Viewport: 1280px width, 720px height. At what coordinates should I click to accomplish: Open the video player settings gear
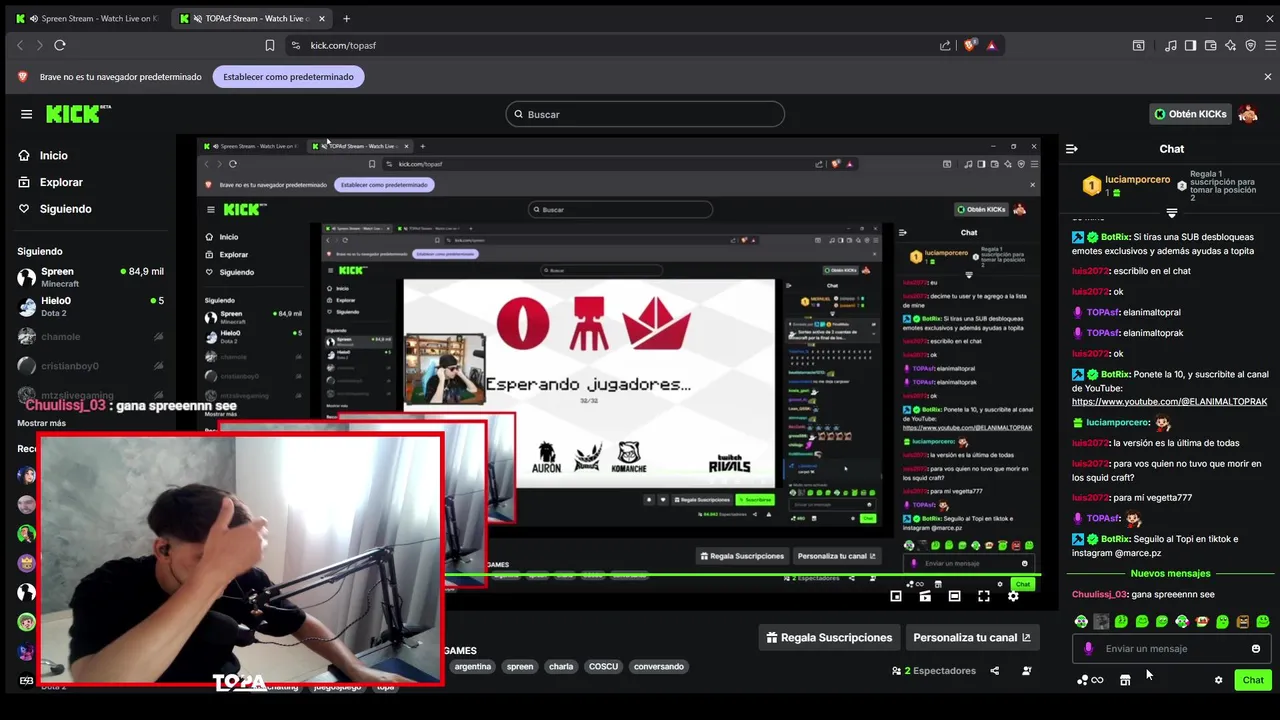click(x=1013, y=596)
